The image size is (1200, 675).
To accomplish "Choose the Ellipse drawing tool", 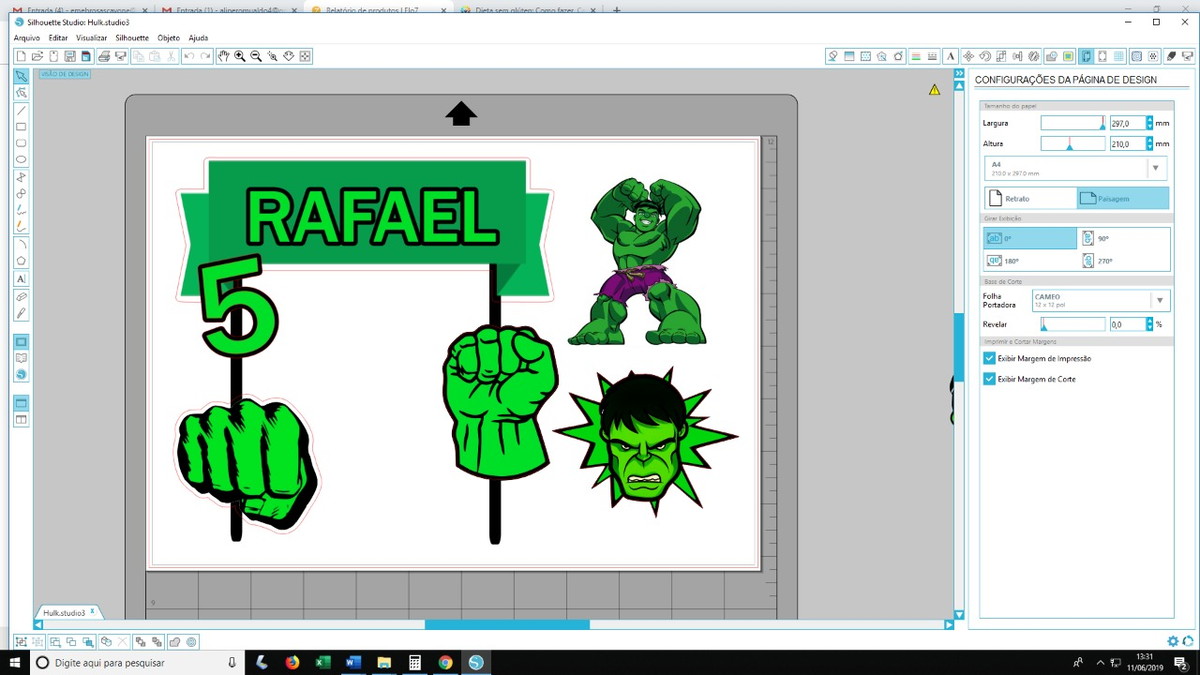I will tap(21, 159).
